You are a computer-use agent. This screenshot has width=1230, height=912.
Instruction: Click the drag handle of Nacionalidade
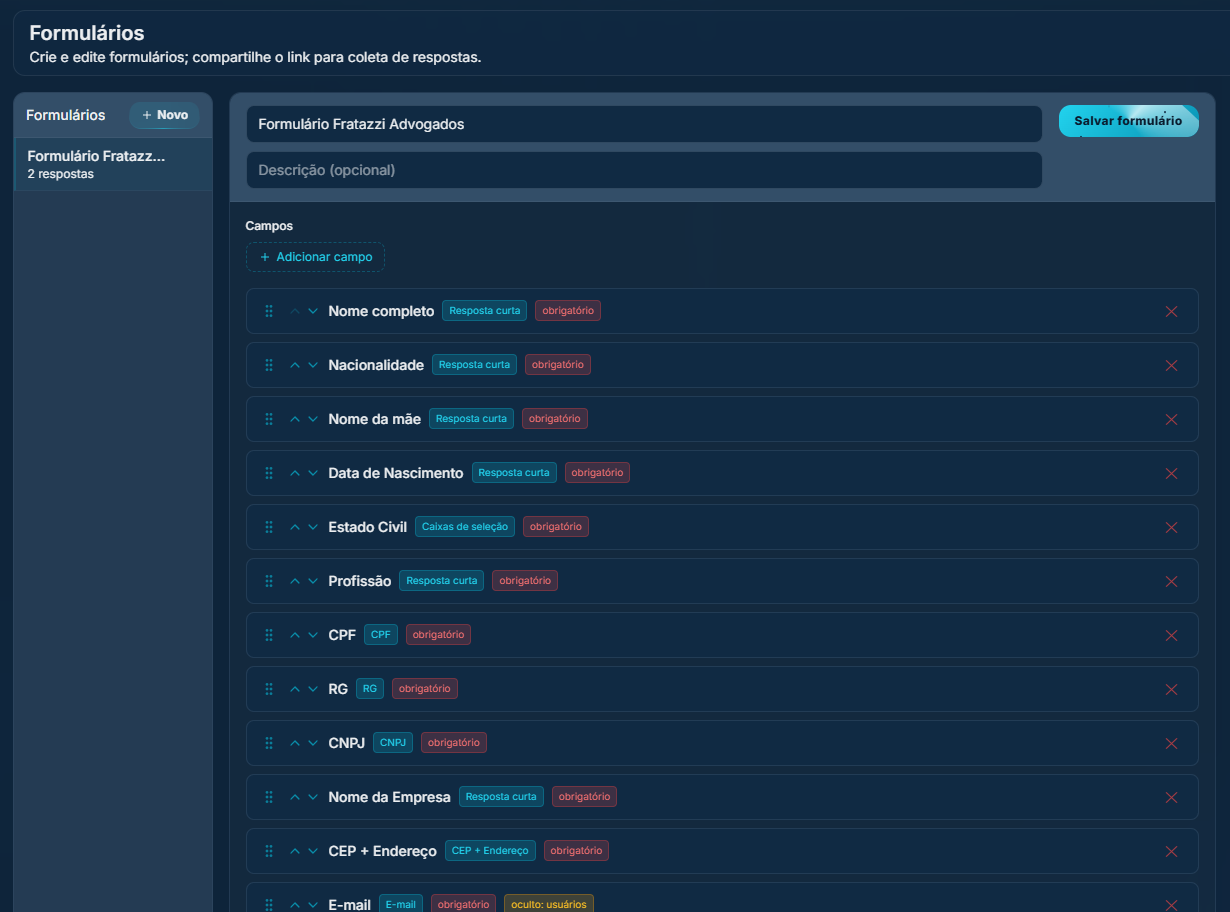click(x=269, y=365)
